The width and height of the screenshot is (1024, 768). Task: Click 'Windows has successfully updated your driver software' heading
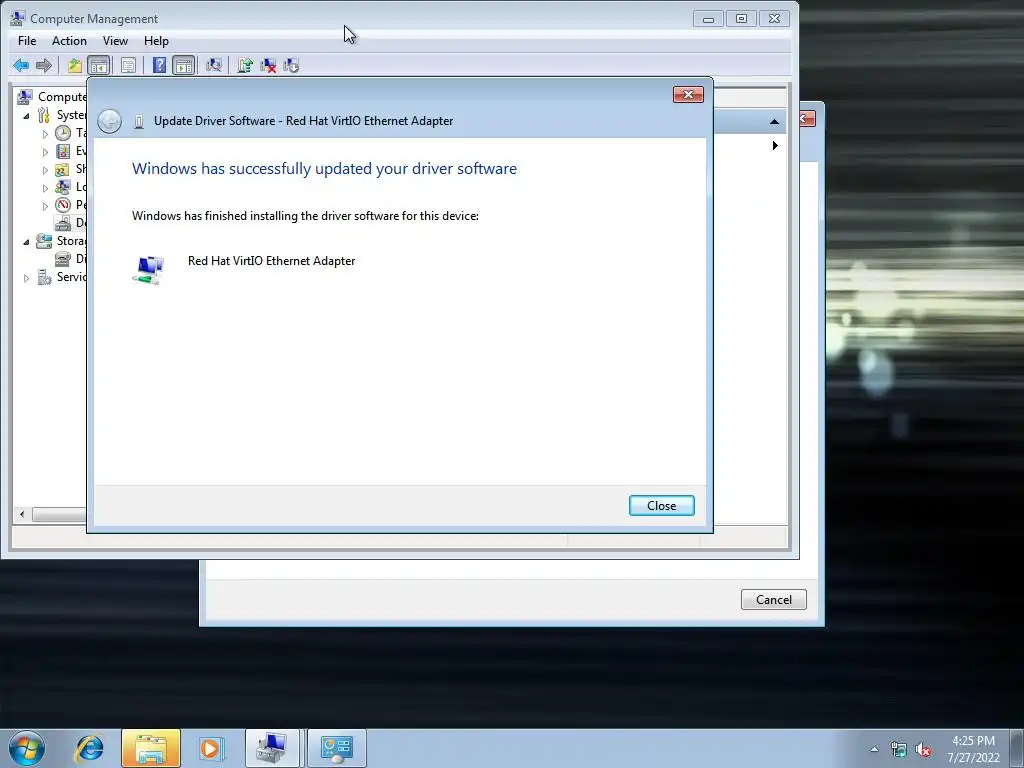tap(325, 168)
